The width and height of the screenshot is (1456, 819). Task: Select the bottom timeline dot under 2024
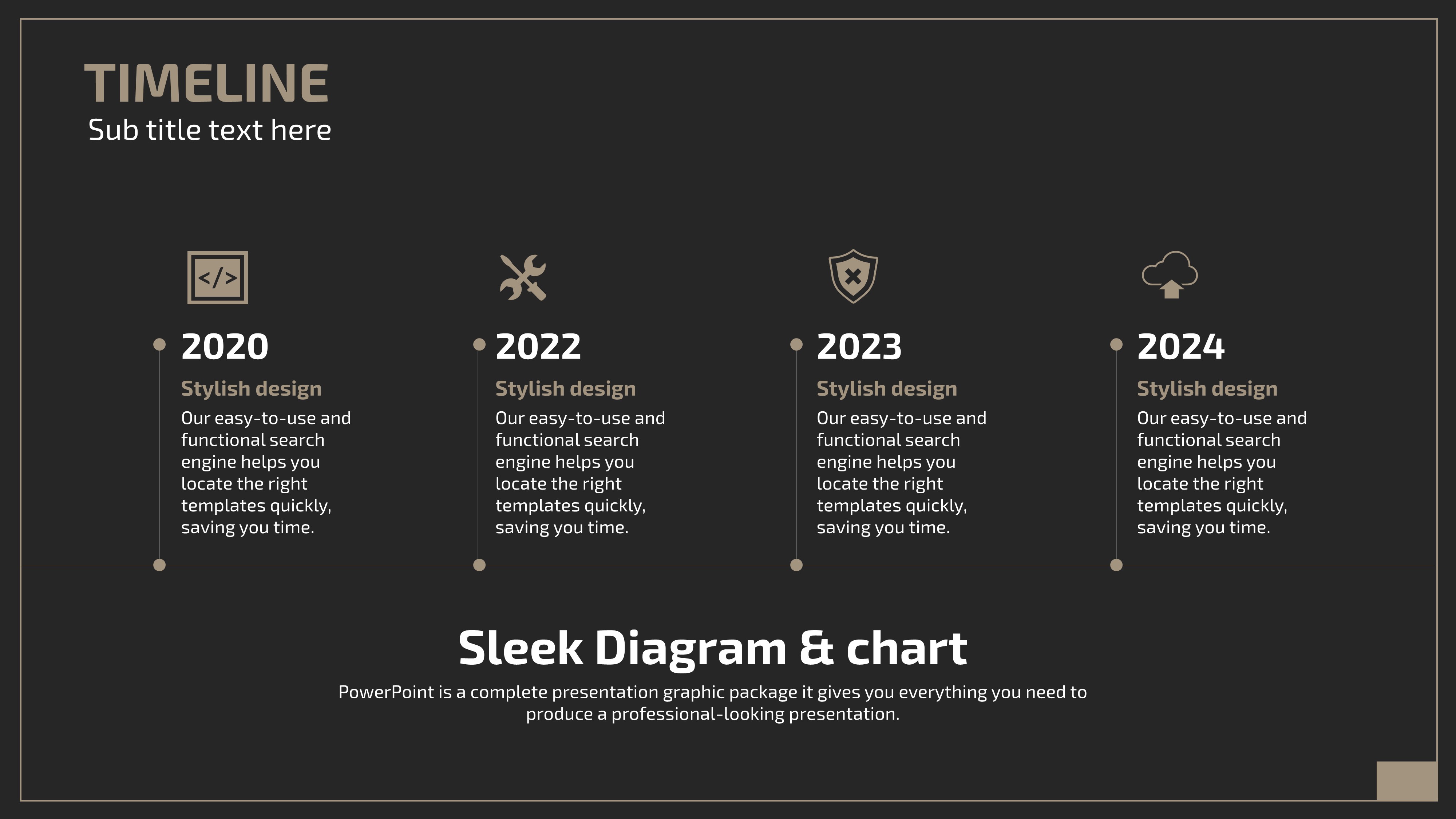(1116, 565)
